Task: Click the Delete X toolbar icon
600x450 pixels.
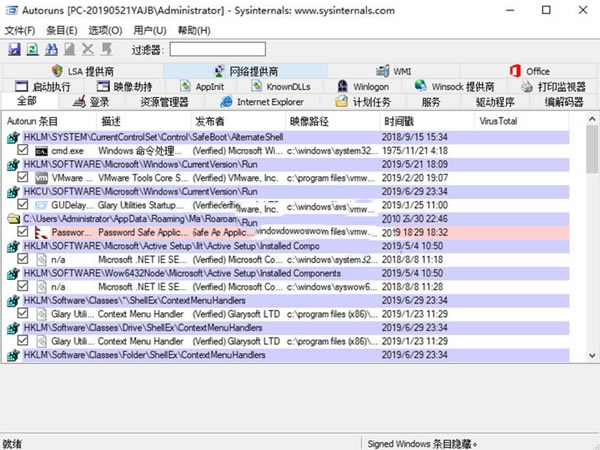Action: pyautogui.click(x=88, y=49)
